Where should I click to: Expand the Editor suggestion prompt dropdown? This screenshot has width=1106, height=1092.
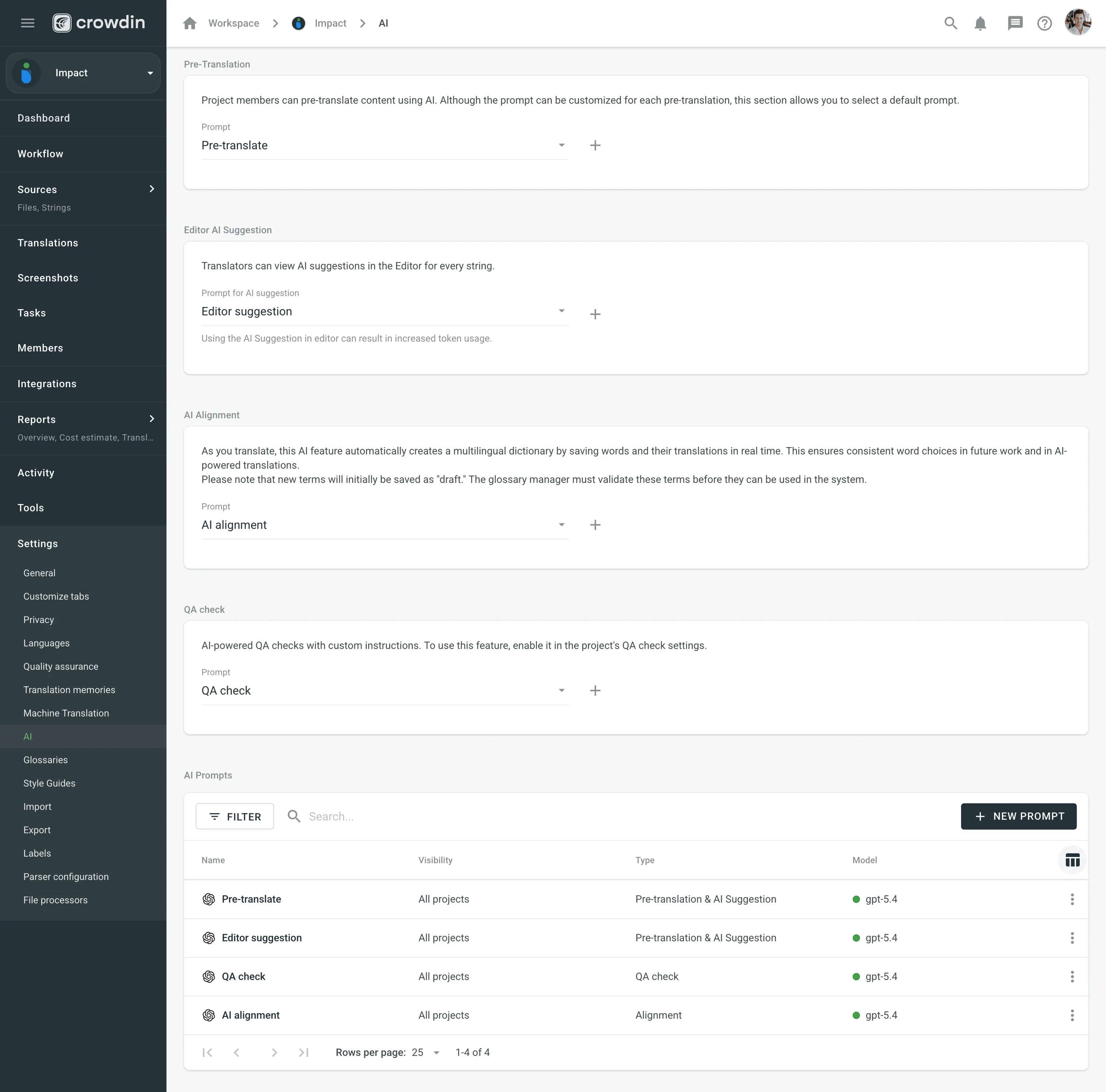point(384,311)
